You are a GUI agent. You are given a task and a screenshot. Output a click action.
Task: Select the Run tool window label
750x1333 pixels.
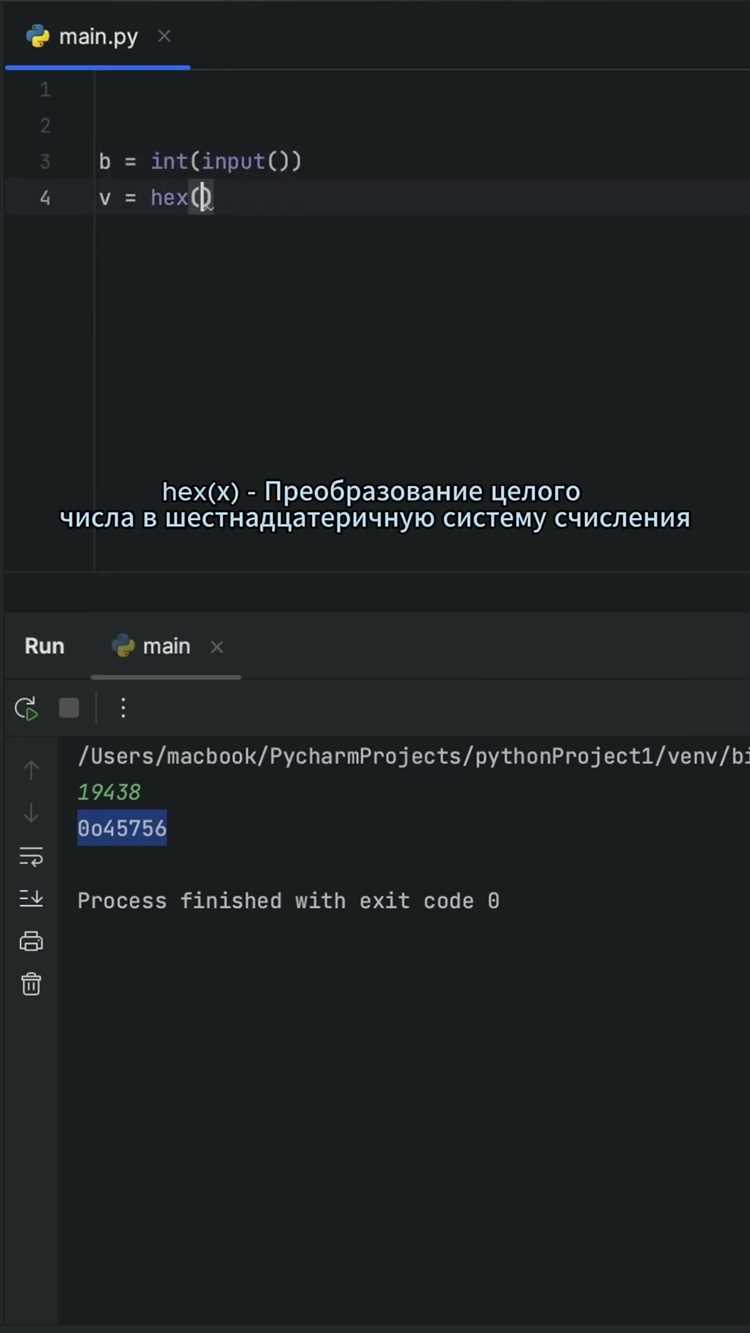tap(44, 646)
